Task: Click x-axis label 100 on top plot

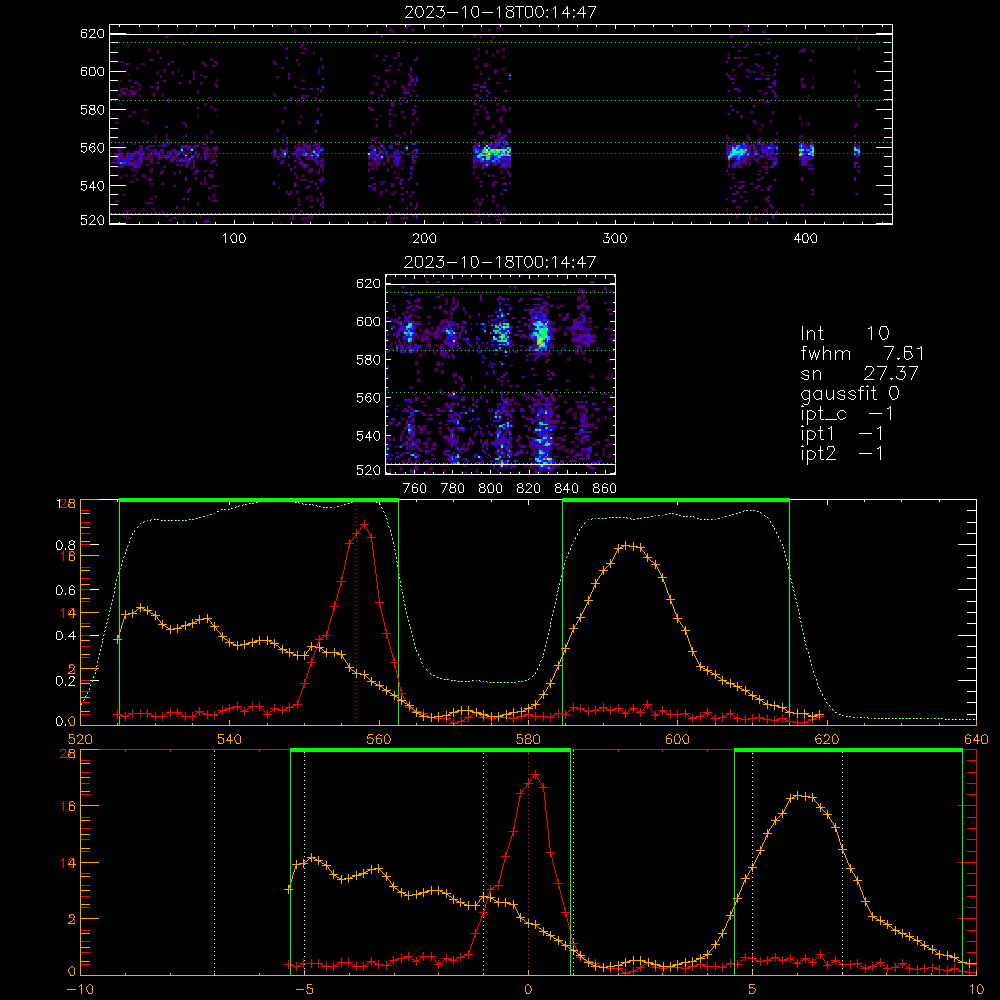Action: click(233, 239)
